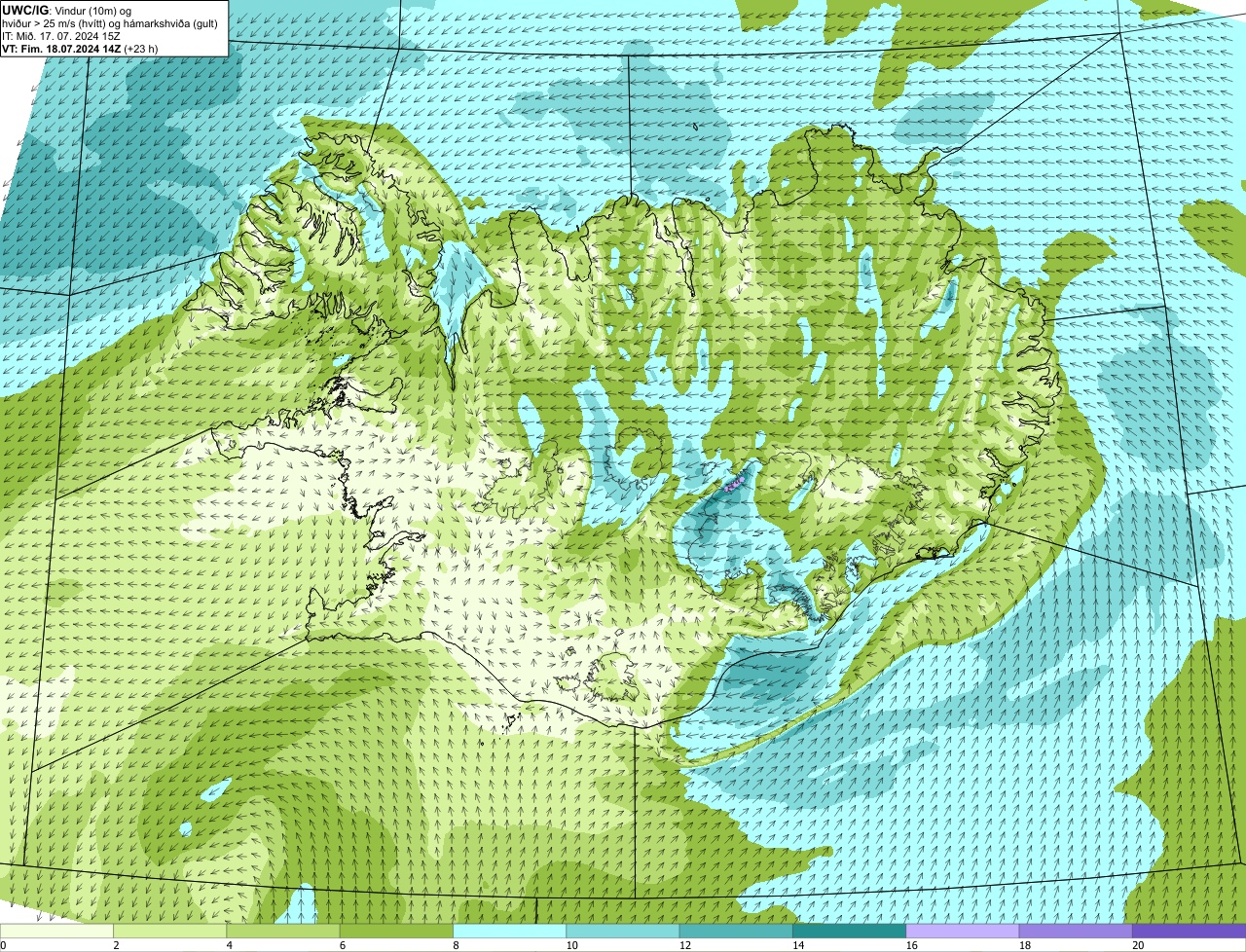Click the legend scale label '18'
Viewport: 1246px width, 952px height.
point(1024,945)
